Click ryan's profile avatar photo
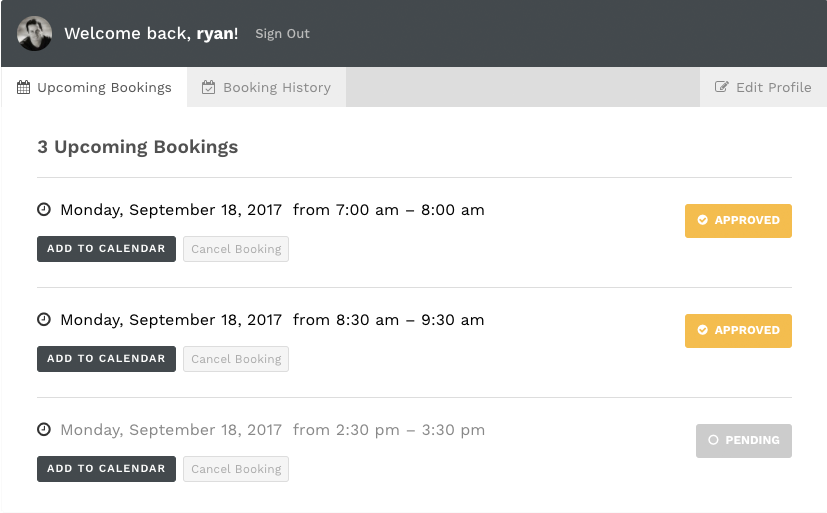This screenshot has width=827, height=513. pyautogui.click(x=34, y=33)
